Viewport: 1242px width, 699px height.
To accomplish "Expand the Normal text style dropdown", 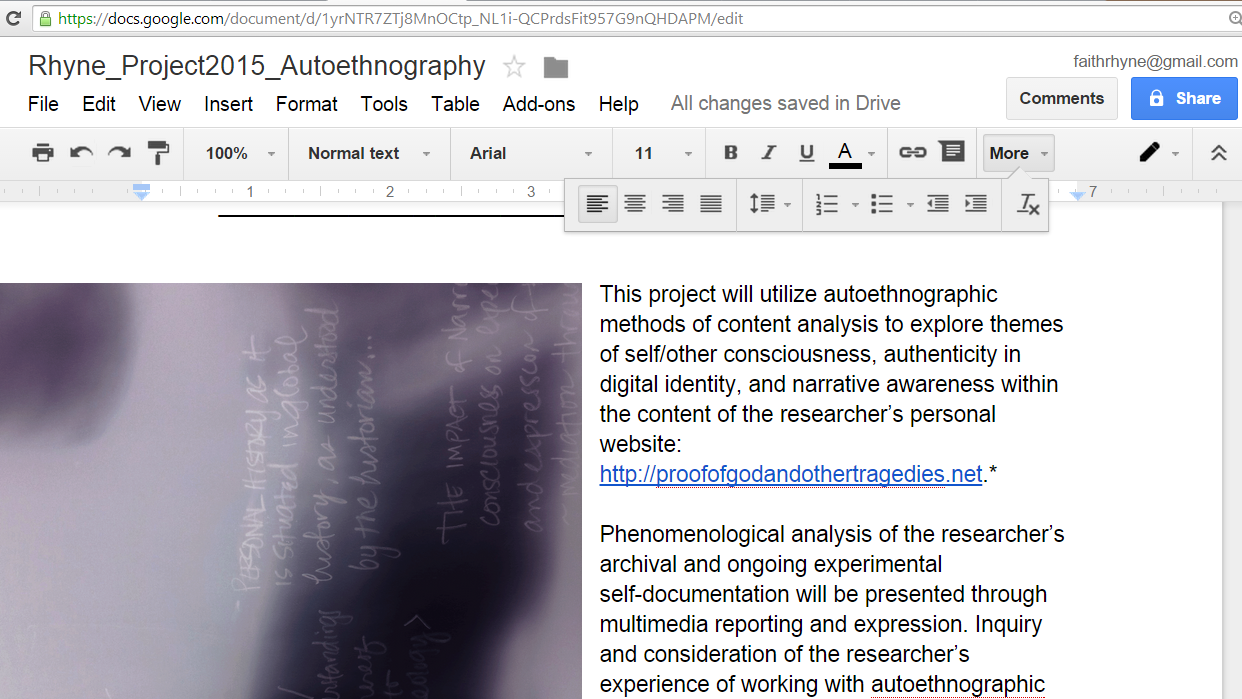I will [368, 153].
